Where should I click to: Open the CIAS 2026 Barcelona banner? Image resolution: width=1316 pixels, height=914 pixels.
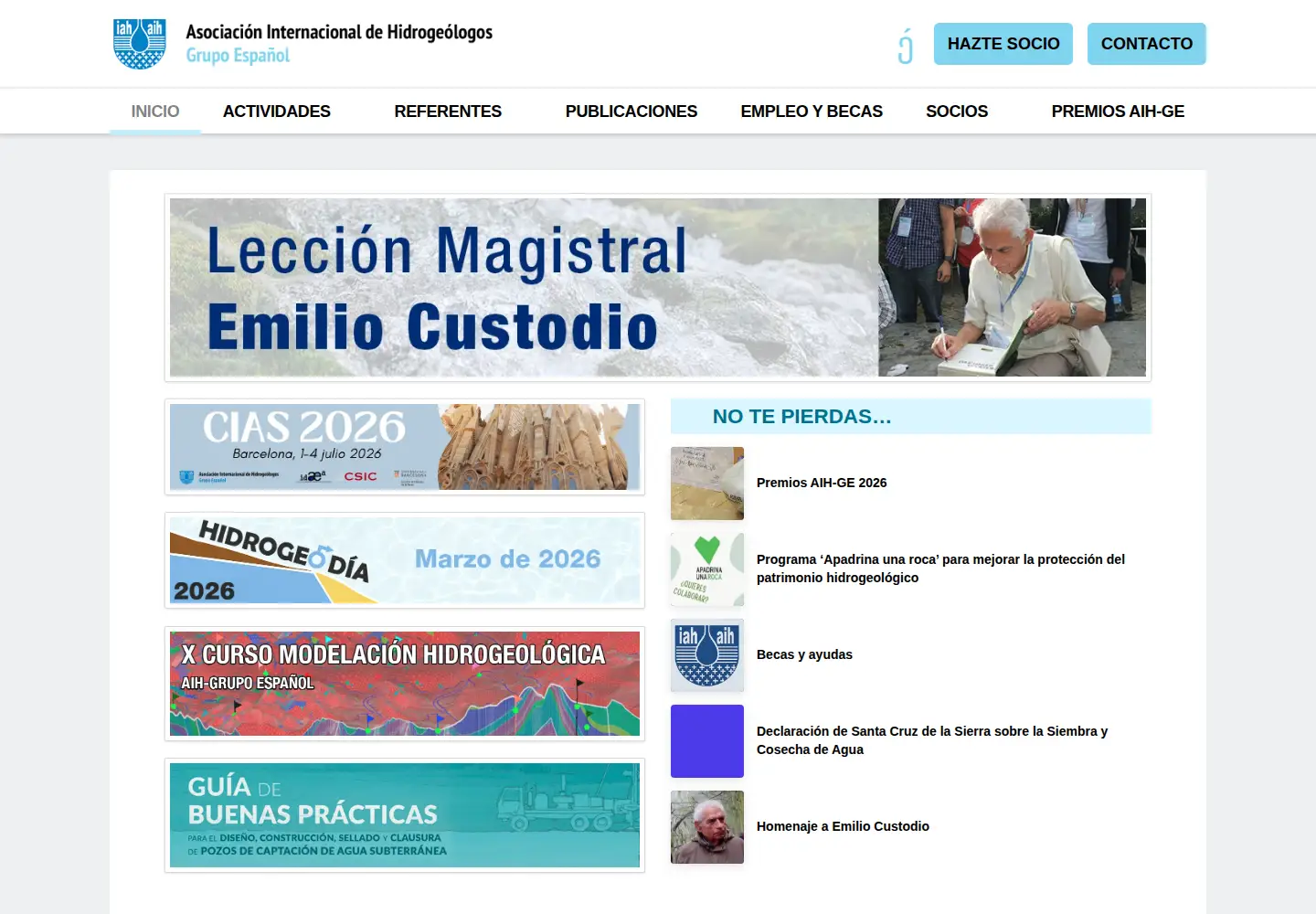pyautogui.click(x=405, y=447)
